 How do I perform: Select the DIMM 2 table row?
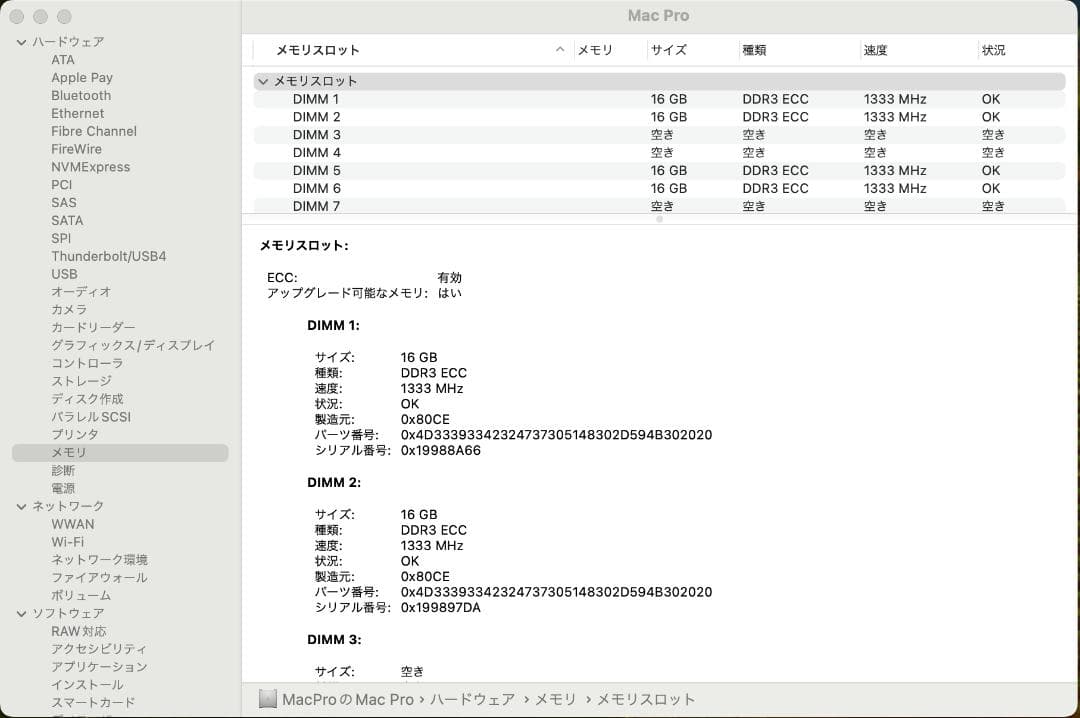659,117
